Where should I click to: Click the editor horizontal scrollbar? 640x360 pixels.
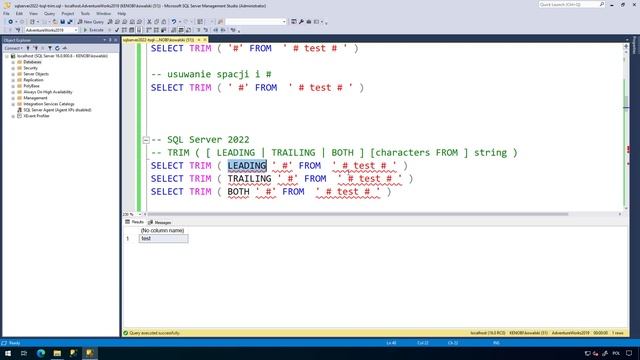point(358,214)
